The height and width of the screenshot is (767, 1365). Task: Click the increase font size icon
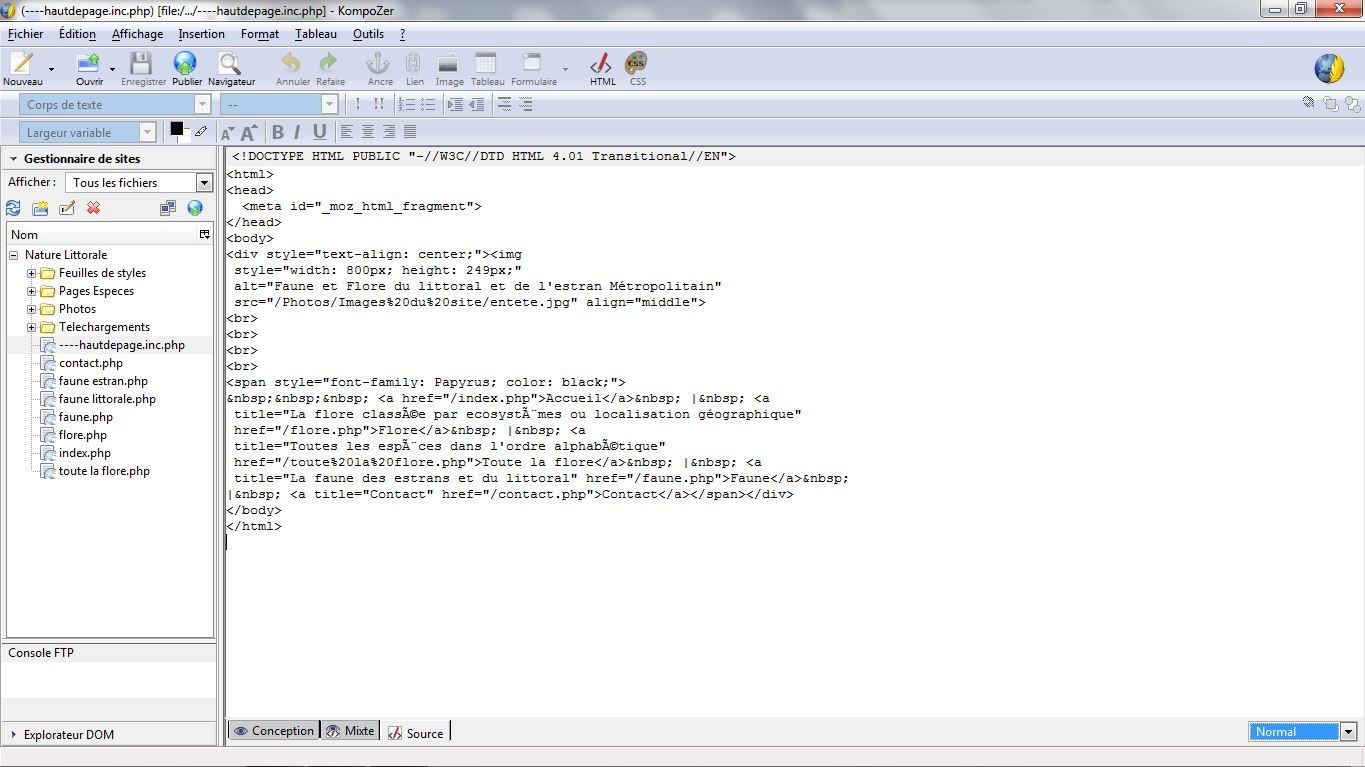[250, 132]
